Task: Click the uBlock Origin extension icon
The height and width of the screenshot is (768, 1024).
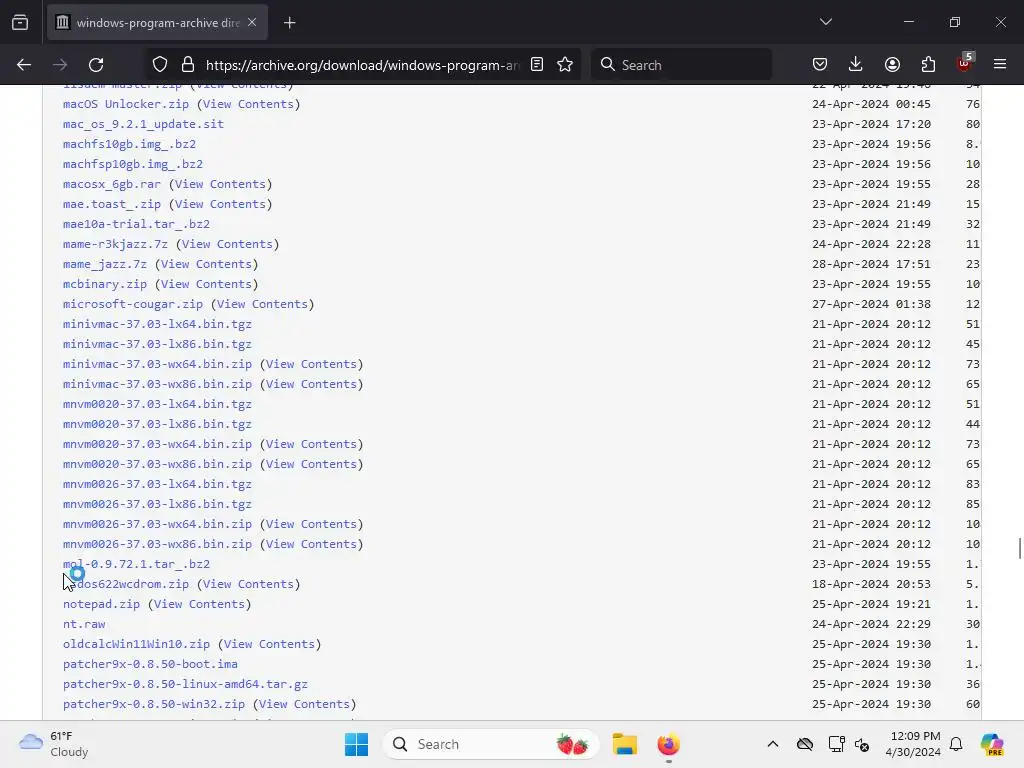Action: (x=964, y=64)
